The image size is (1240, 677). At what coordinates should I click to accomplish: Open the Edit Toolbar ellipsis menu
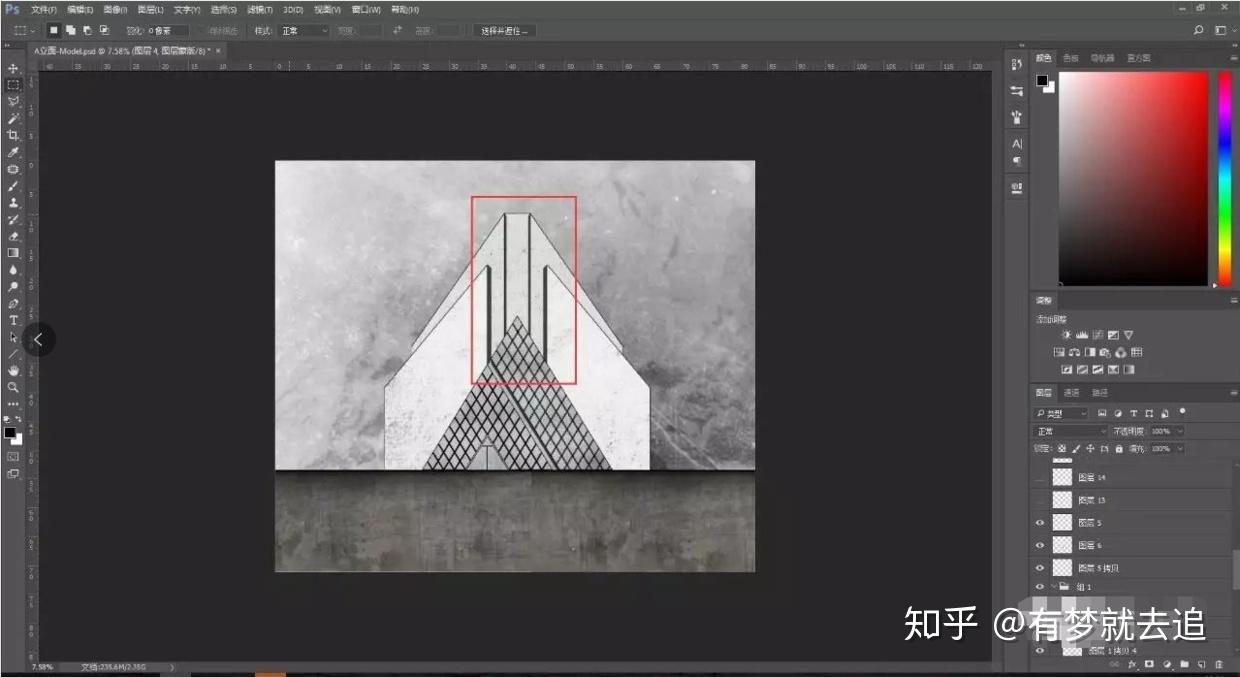click(13, 404)
